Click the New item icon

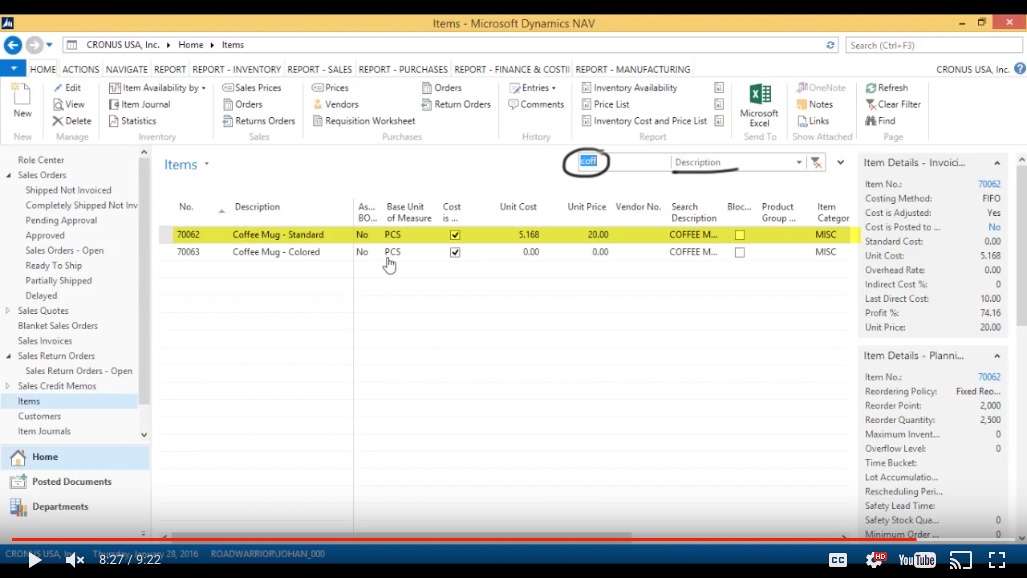pos(22,100)
